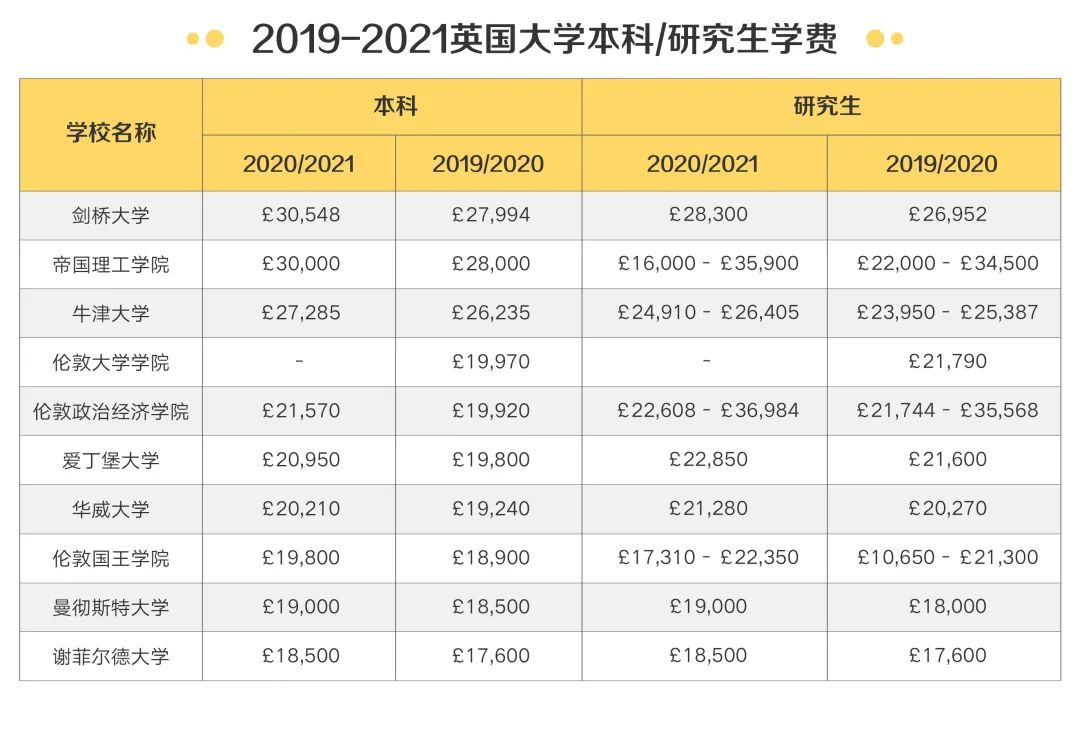1080x739 pixels.
Task: Click the left yellow dots beside title
Action: [x=205, y=39]
